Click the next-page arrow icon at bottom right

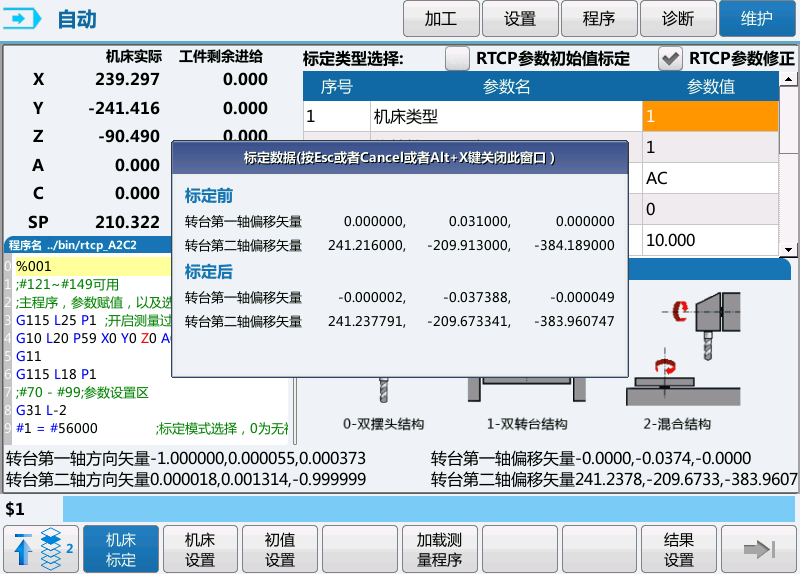[759, 549]
